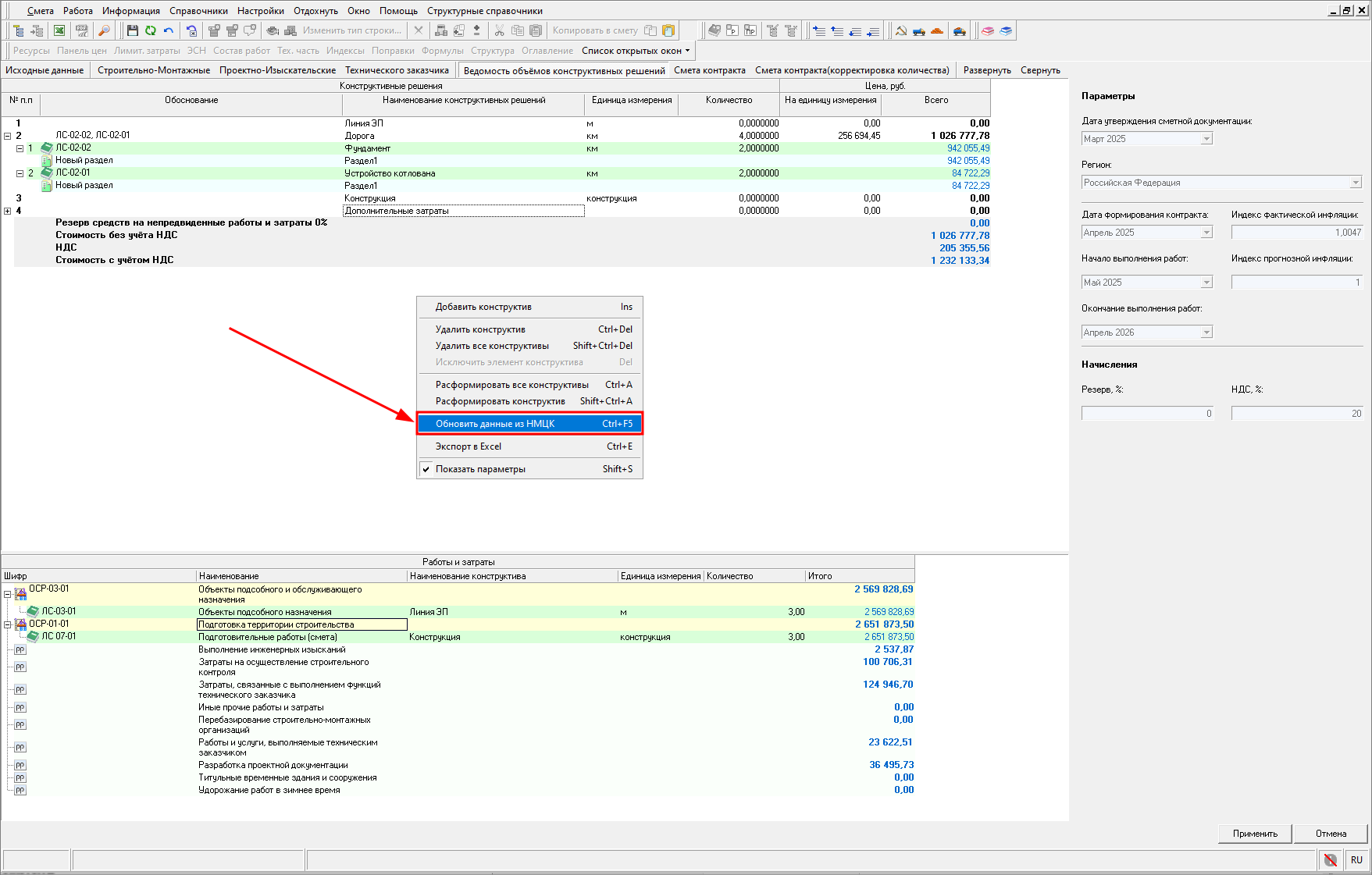
Task: Open search with the magnifier icon
Action: point(104,30)
